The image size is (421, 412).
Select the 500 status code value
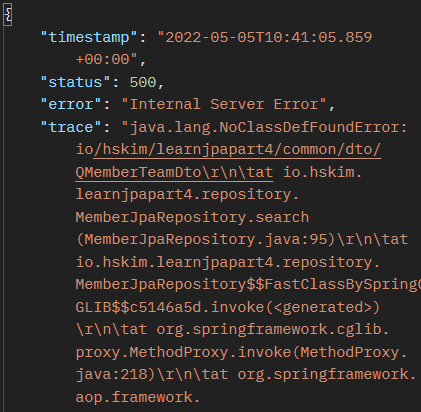[x=143, y=82]
